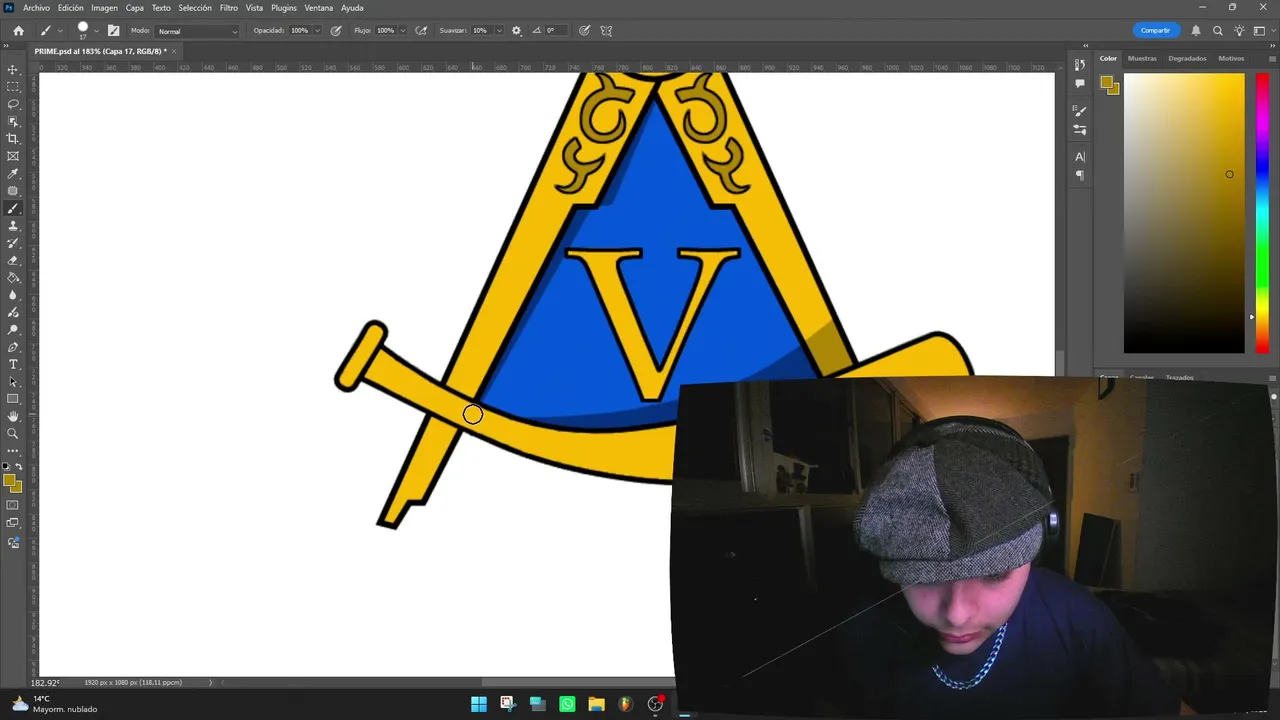Select the Hand tool
1280x720 pixels.
[x=13, y=416]
